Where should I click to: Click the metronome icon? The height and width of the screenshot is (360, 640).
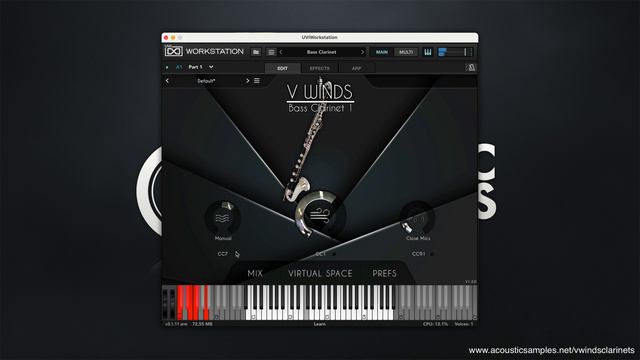tap(471, 67)
